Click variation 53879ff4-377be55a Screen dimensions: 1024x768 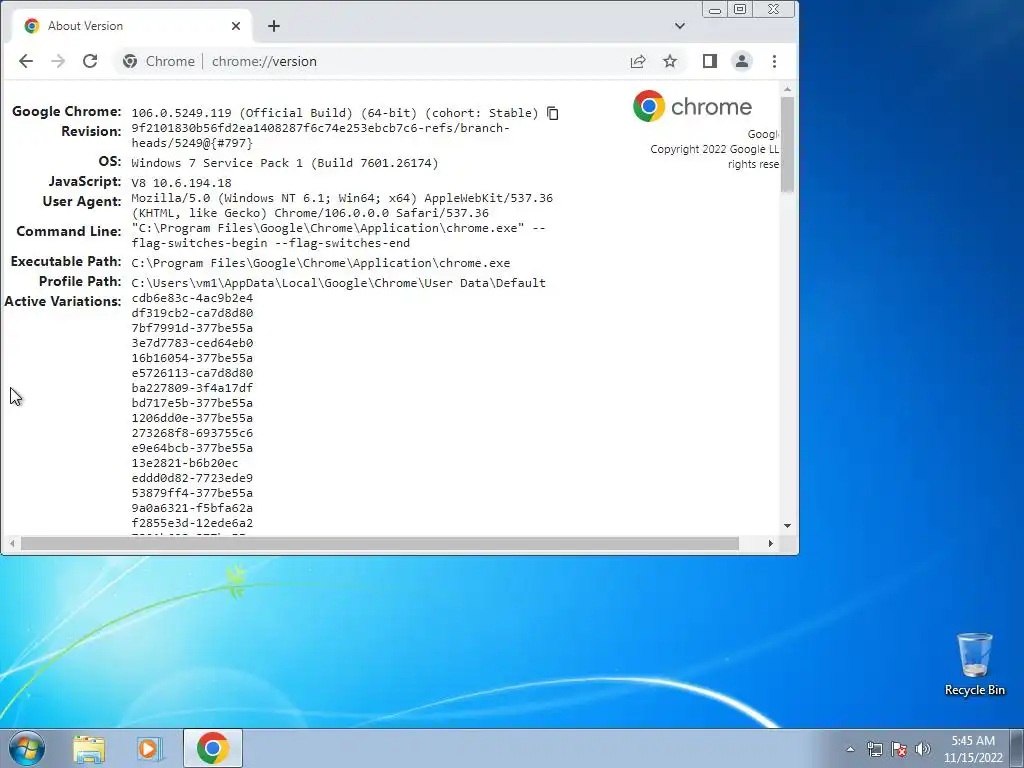pyautogui.click(x=192, y=493)
